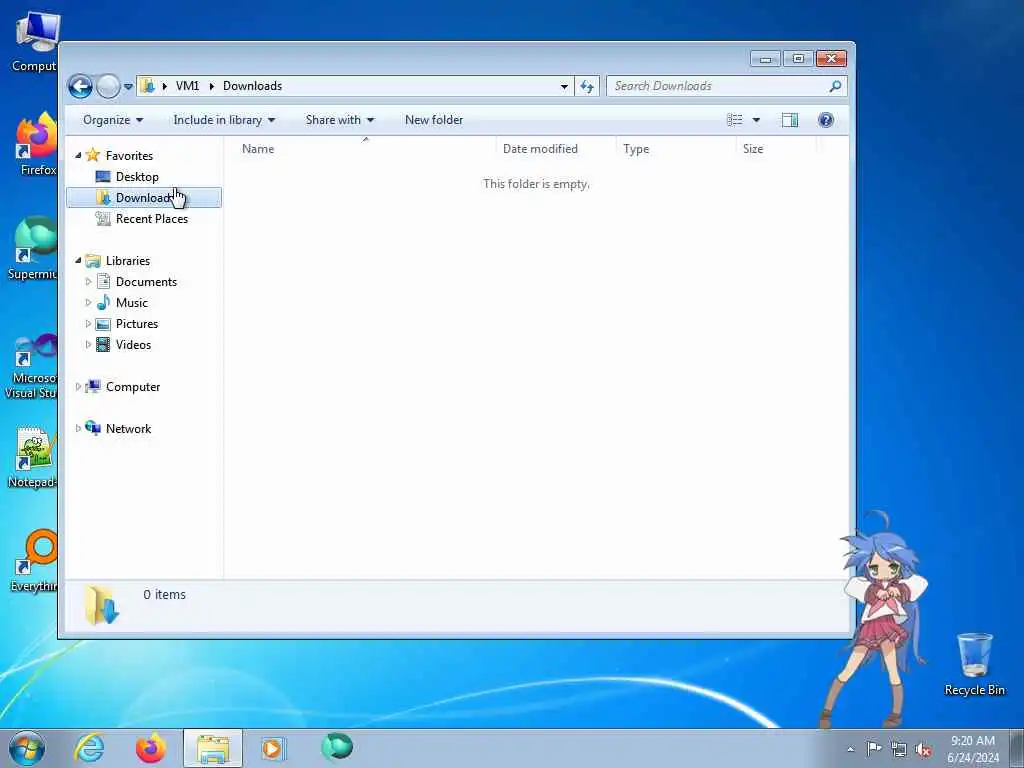Select the Music library
This screenshot has width=1024, height=768.
click(x=131, y=302)
